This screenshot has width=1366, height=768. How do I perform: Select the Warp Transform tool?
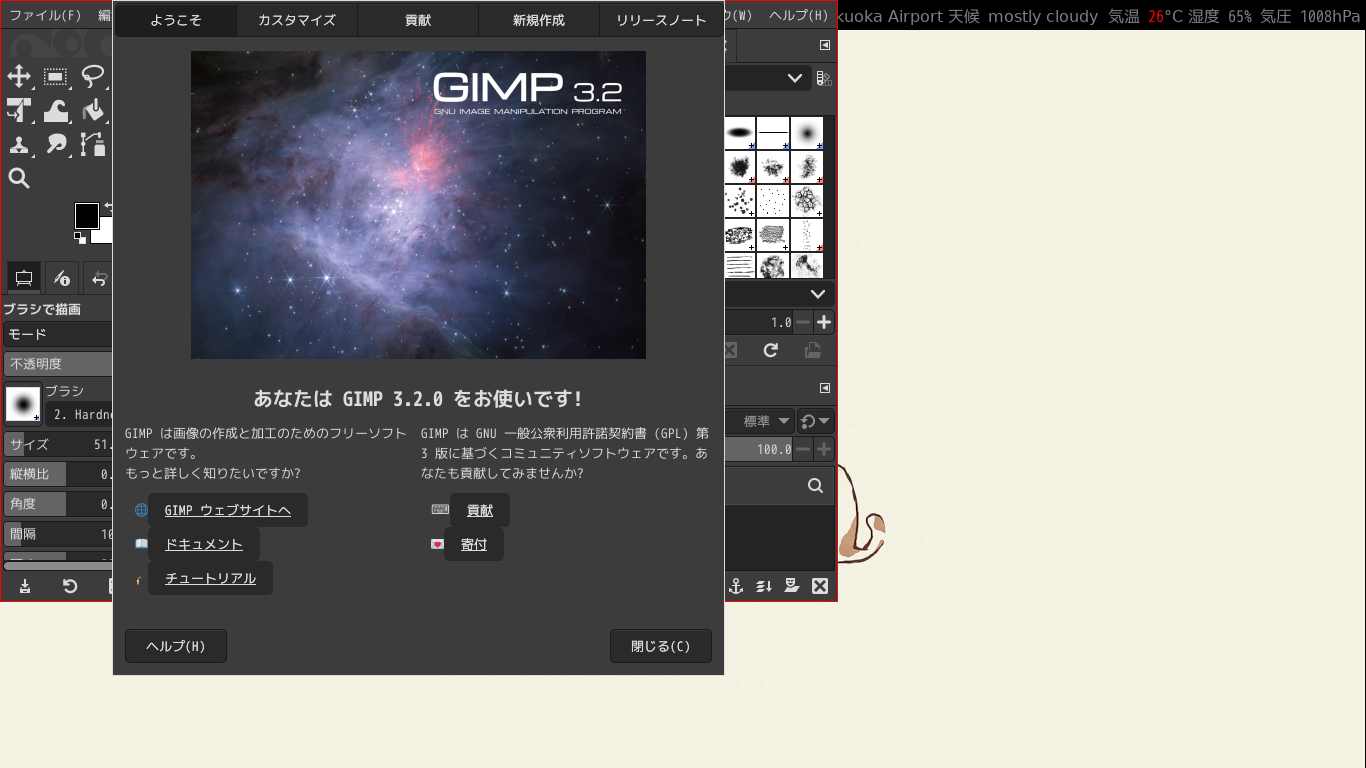[x=56, y=111]
